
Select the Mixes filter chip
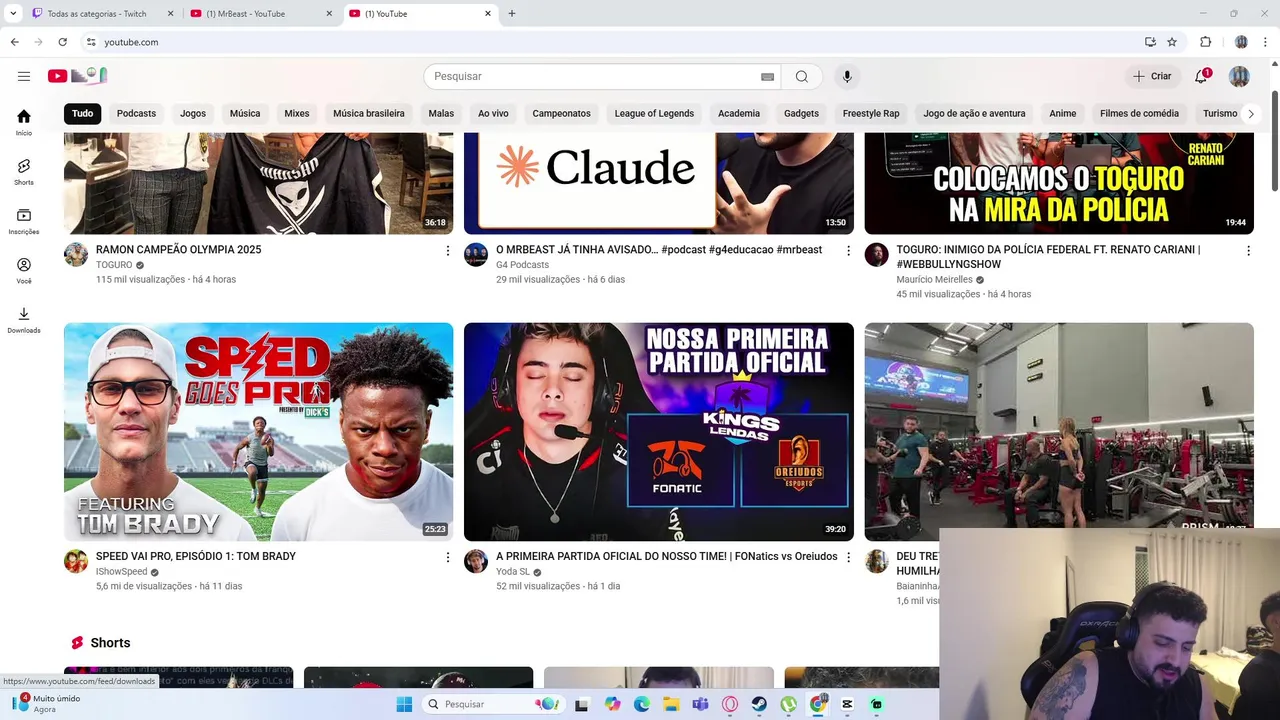click(297, 113)
